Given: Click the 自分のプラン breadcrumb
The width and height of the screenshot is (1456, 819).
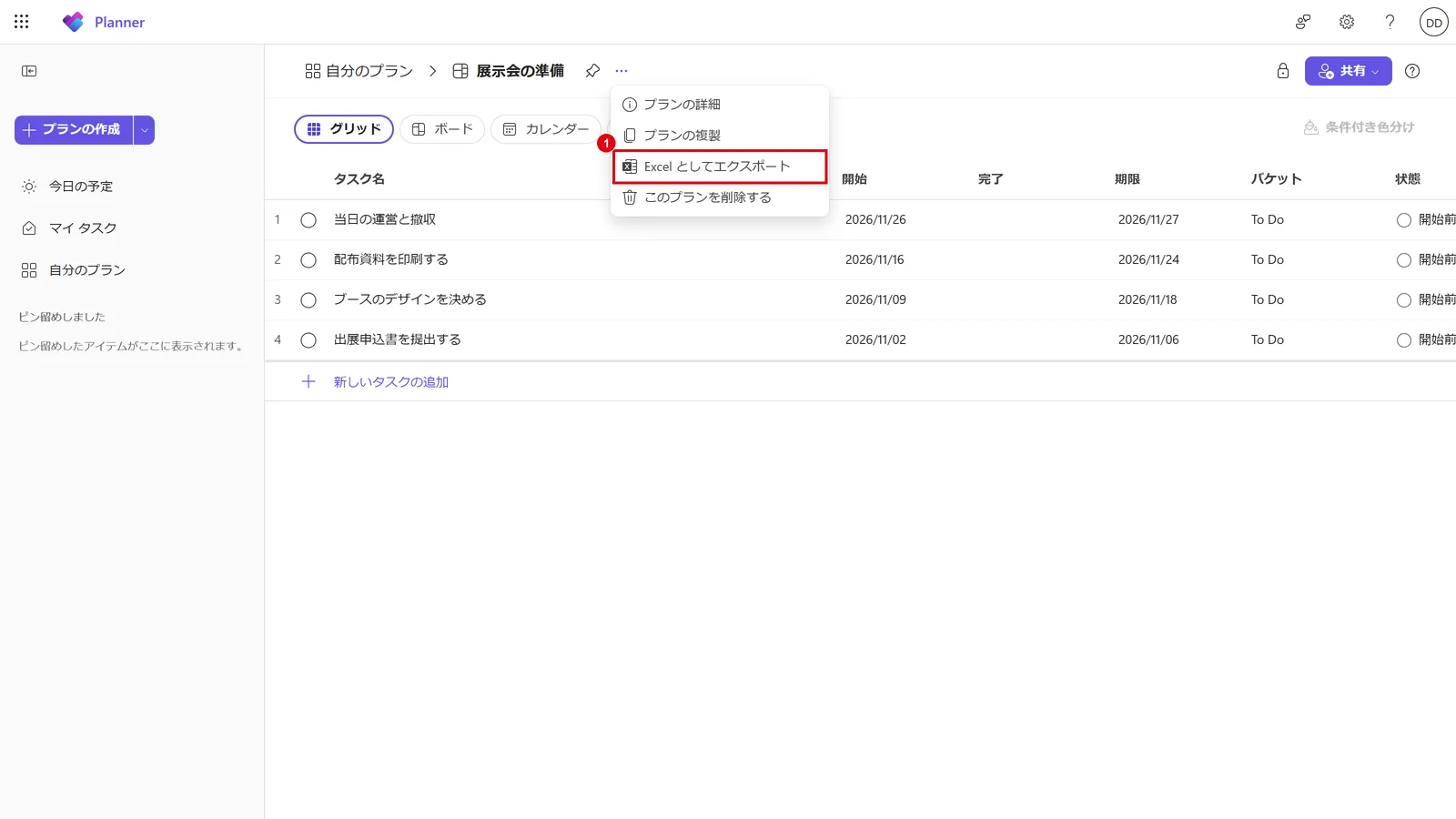Looking at the screenshot, I should (359, 71).
